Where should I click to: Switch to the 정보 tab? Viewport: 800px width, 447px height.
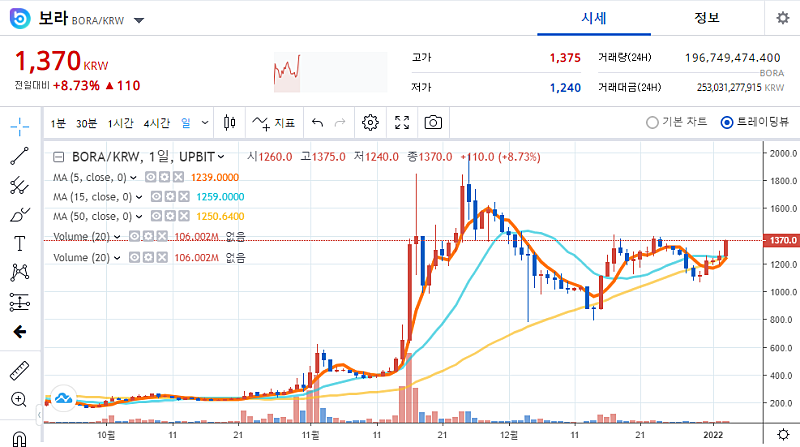point(707,18)
